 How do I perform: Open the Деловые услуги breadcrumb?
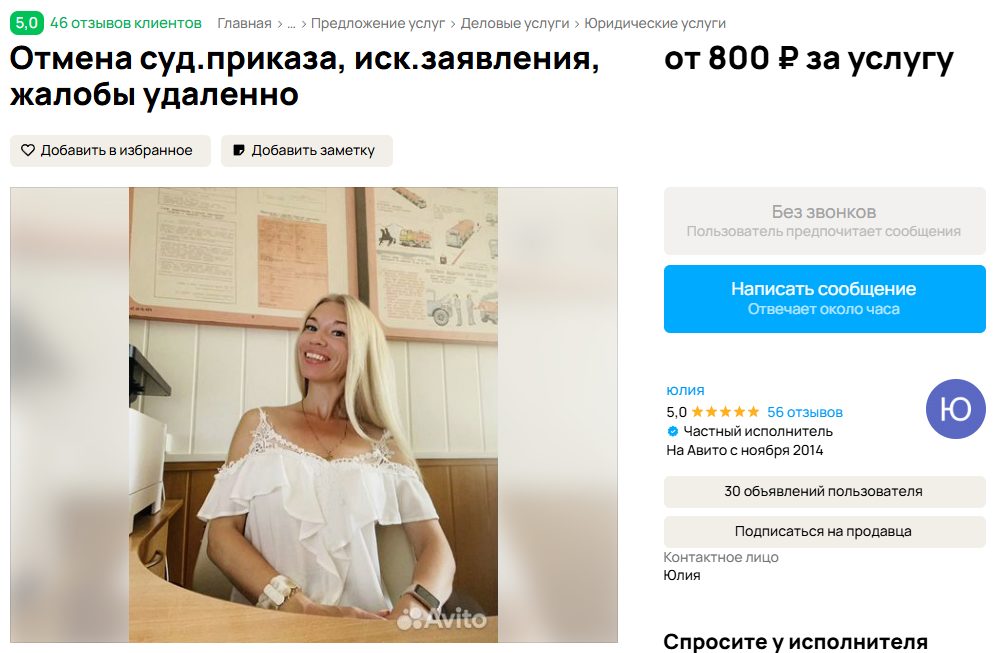(x=515, y=24)
